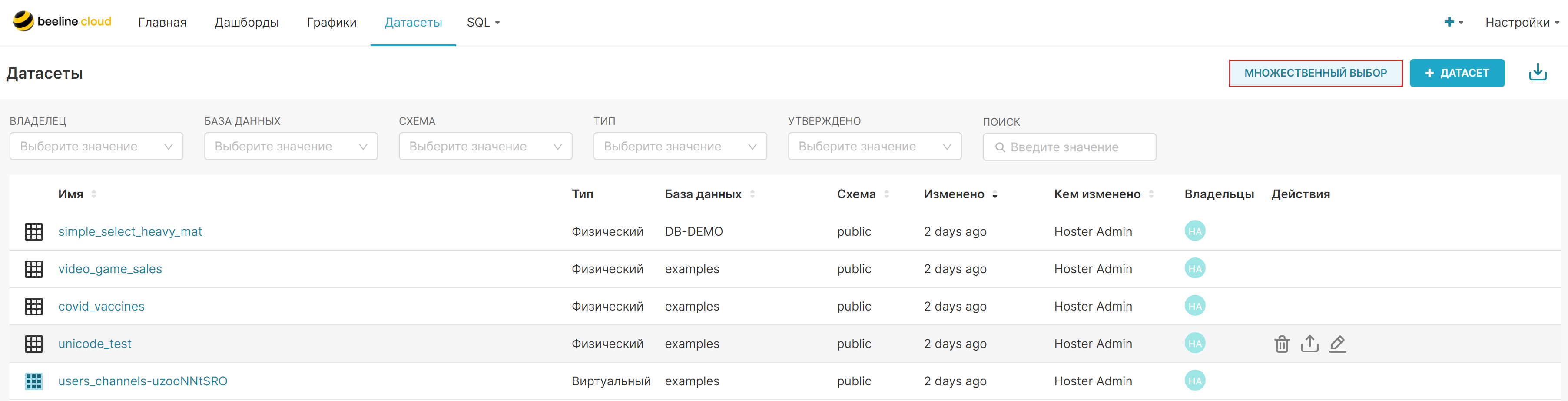1568x401 pixels.
Task: Open the Утверждено filter dropdown
Action: [x=875, y=146]
